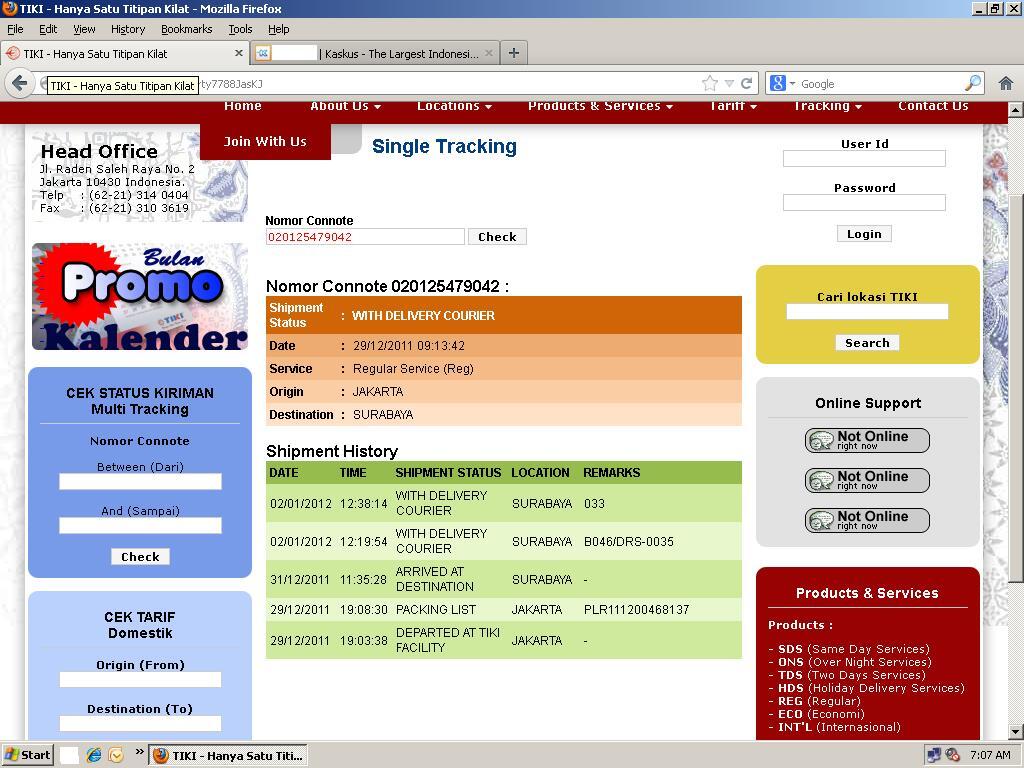Open a new tab with the plus button
Screen dimensions: 1024x768
pos(514,53)
